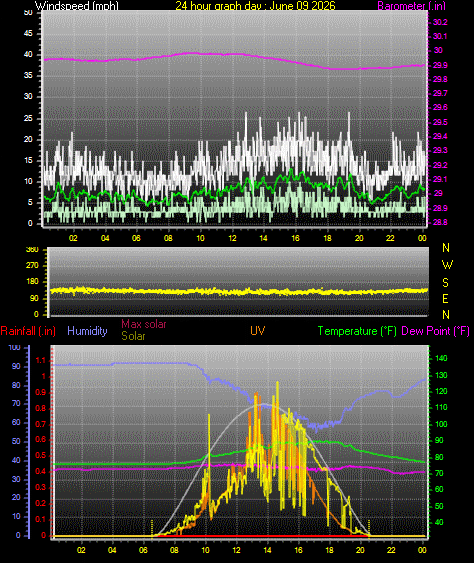Click the 0.8 rainfall axis value
Viewport: 474px width, 563px height.
pyautogui.click(x=41, y=408)
